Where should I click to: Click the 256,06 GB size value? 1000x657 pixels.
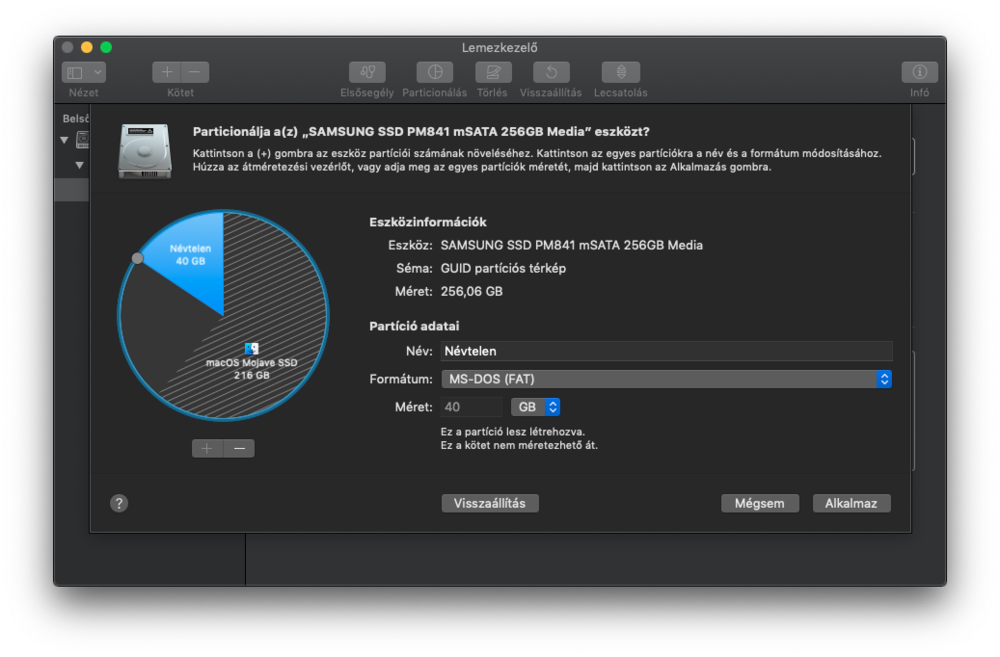[471, 292]
